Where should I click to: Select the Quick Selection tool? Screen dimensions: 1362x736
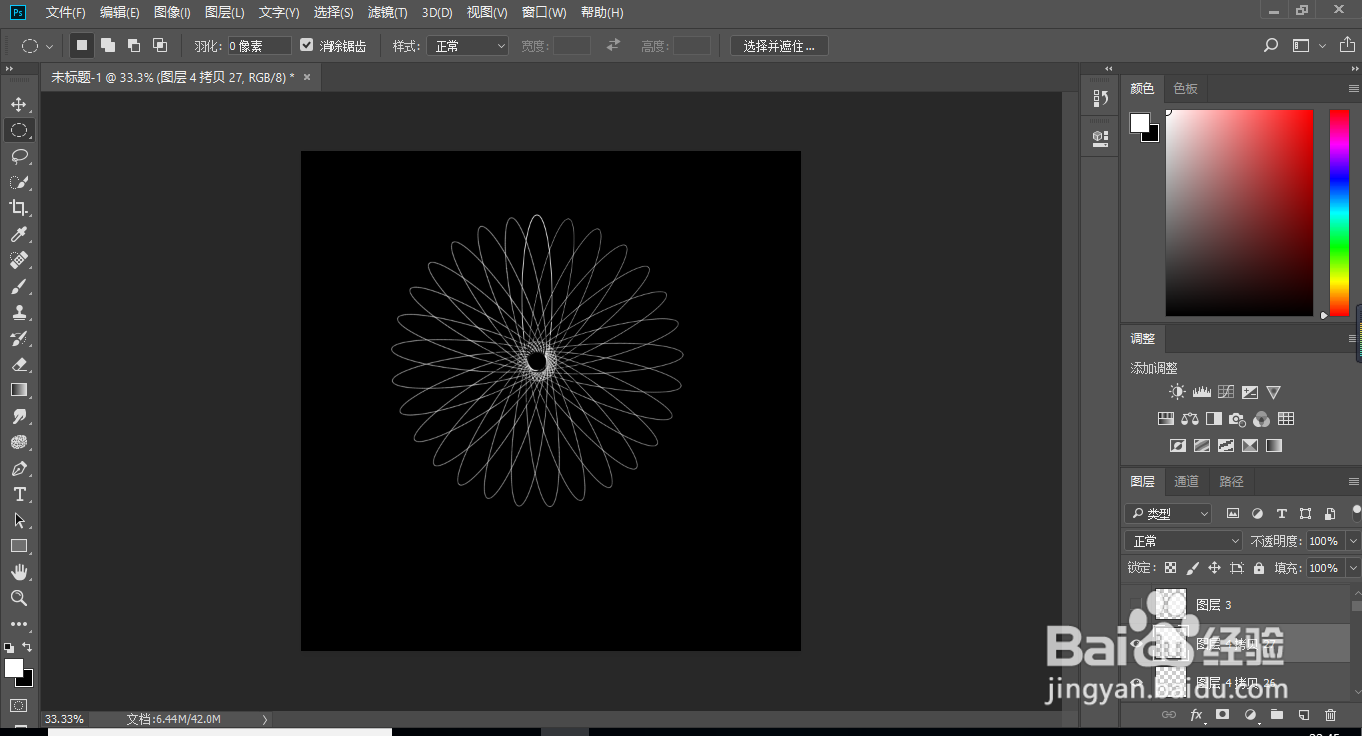pos(19,182)
